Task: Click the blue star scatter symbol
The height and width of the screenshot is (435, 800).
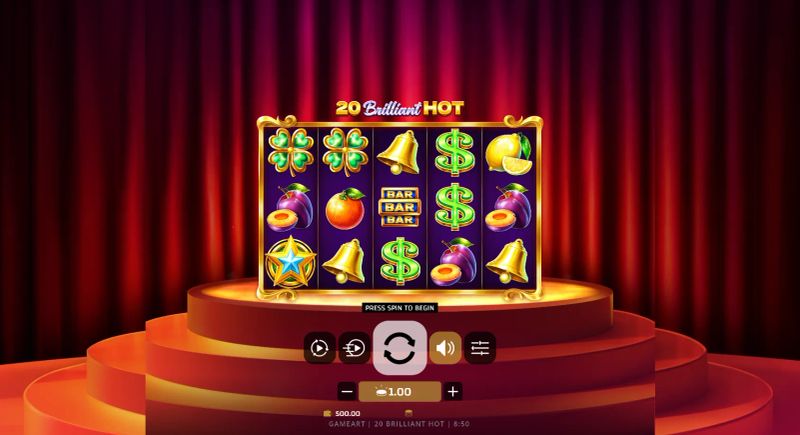Action: (291, 262)
